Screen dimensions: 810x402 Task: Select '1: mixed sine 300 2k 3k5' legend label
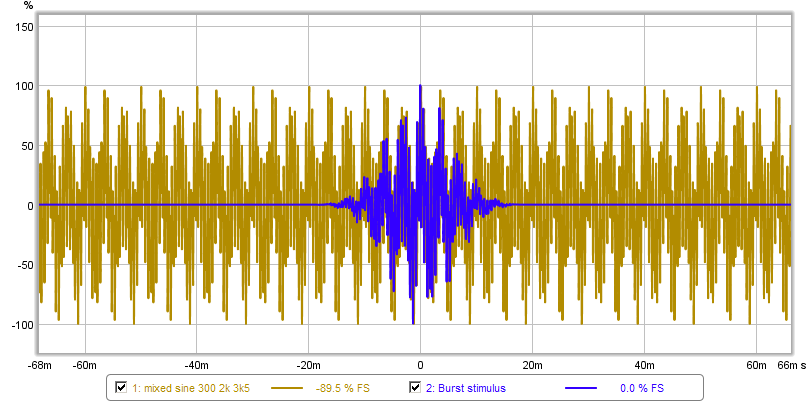191,388
